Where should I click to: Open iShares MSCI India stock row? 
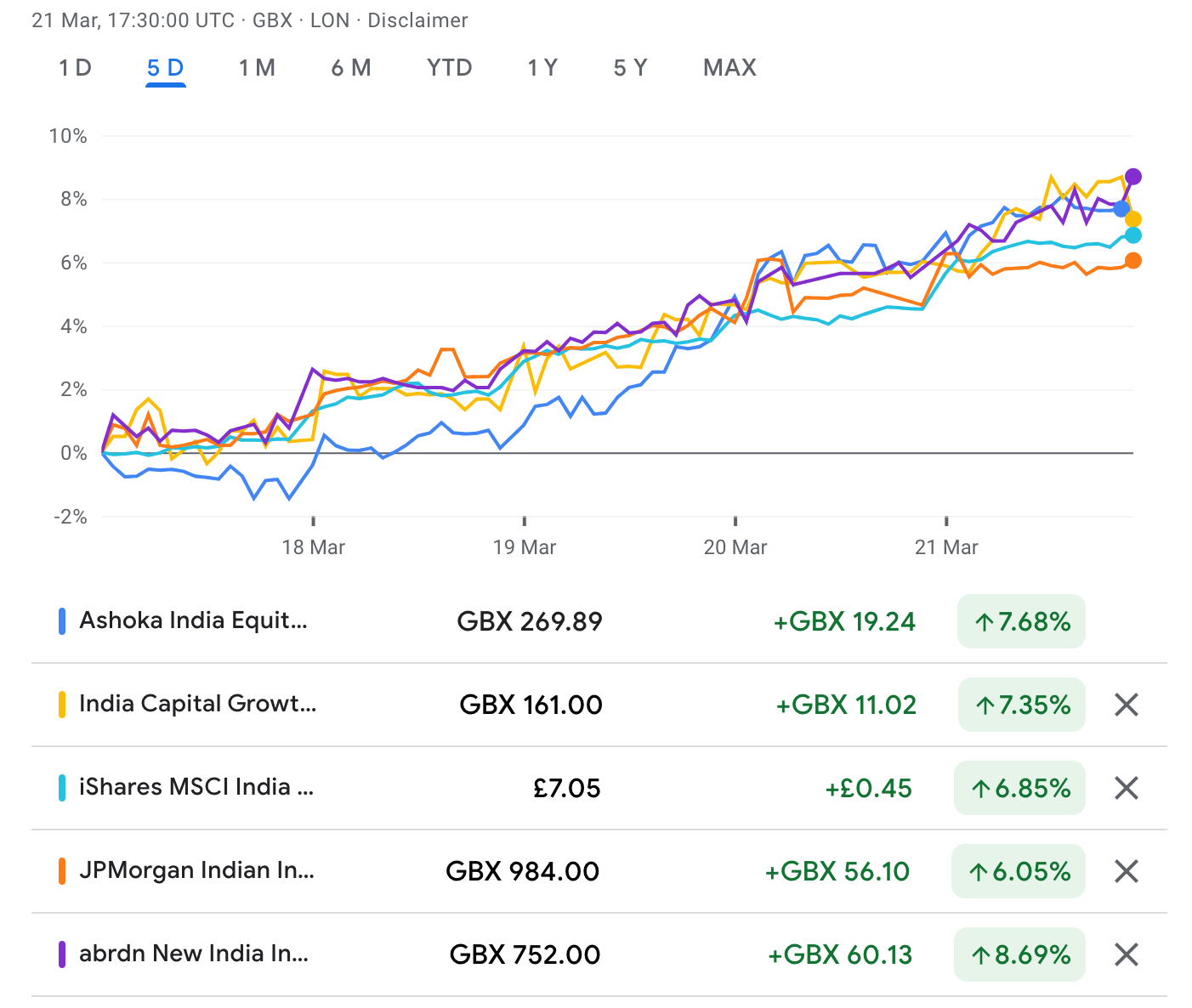click(599, 788)
